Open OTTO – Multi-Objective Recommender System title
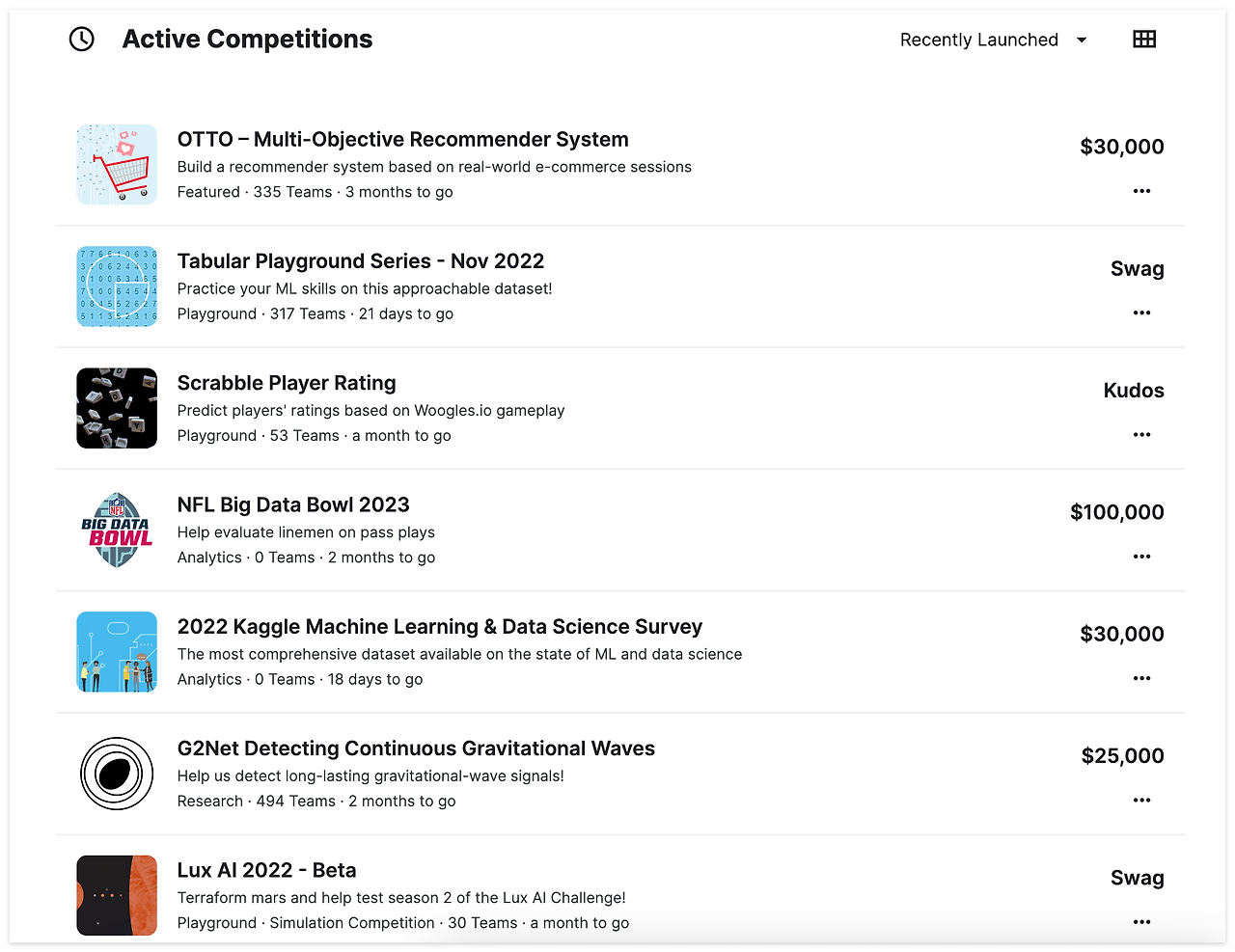The image size is (1235, 952). pos(402,140)
